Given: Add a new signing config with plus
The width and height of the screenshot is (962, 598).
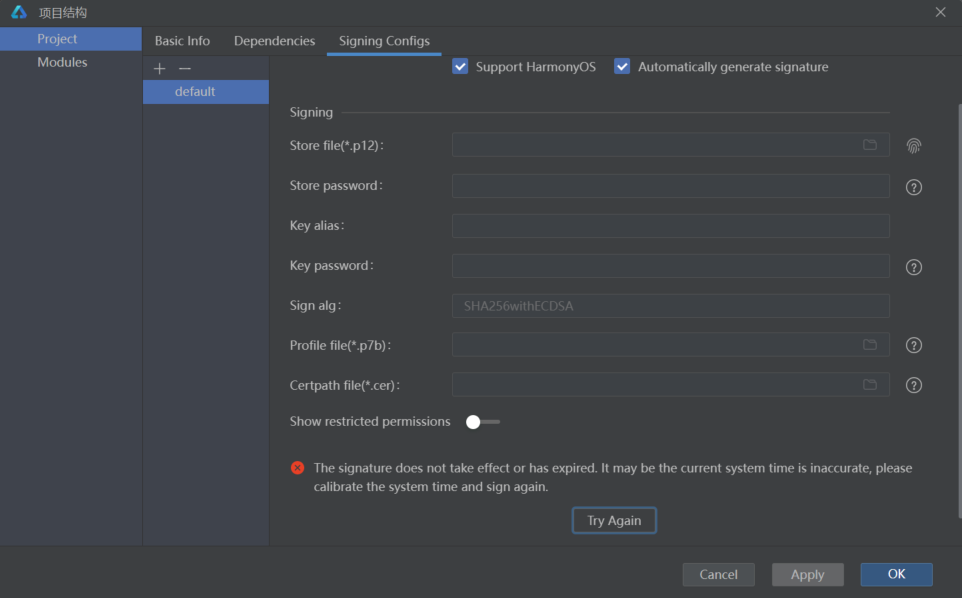Looking at the screenshot, I should (x=159, y=68).
